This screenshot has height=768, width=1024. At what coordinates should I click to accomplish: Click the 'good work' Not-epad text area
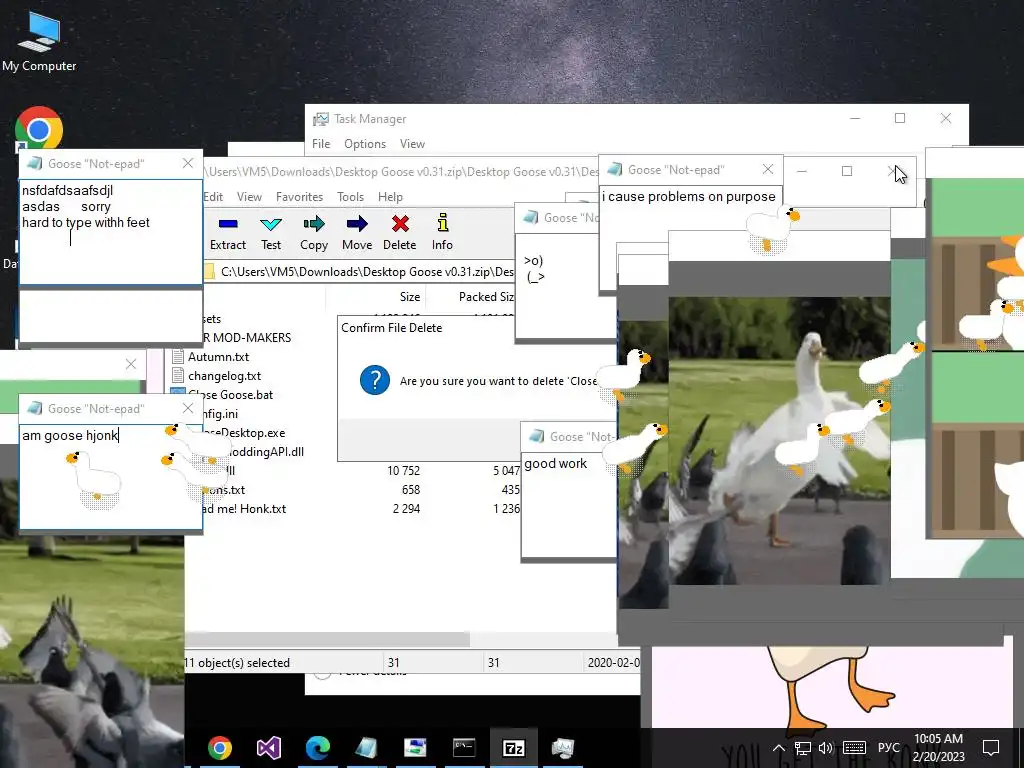[x=569, y=505]
